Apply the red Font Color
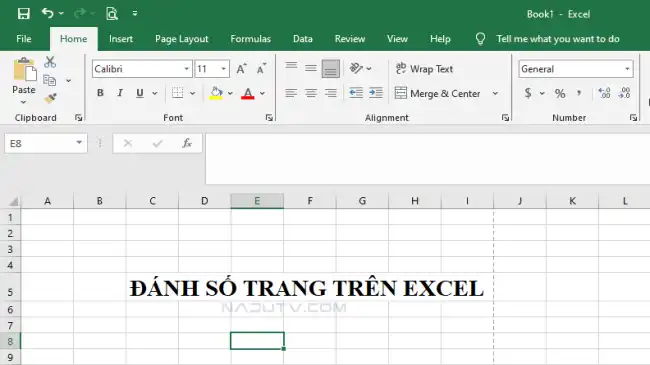The image size is (650, 365). [247, 93]
